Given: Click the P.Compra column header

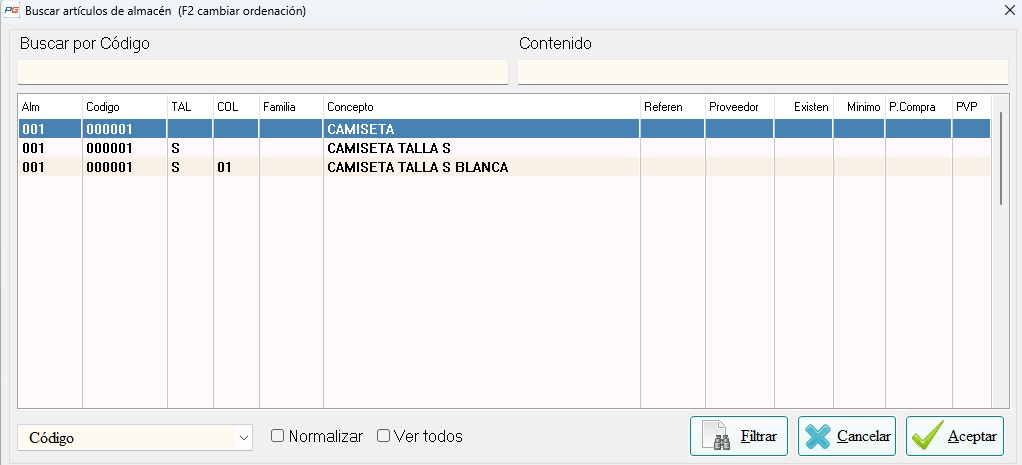Looking at the screenshot, I should coord(918,107).
